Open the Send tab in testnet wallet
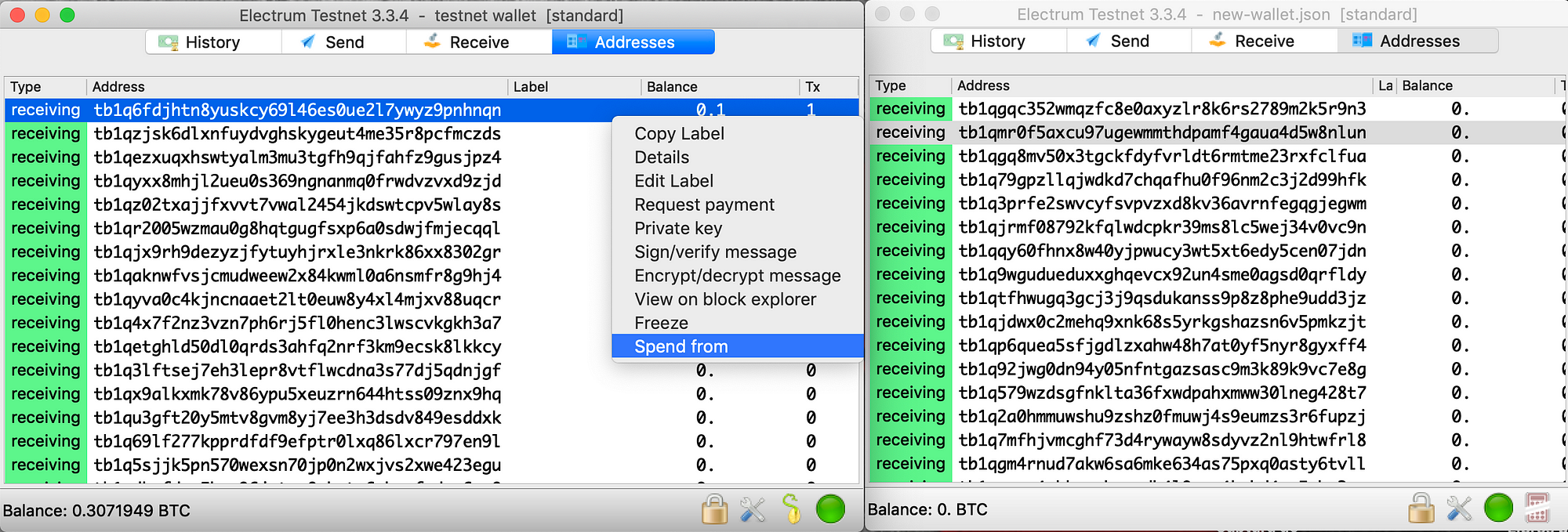The width and height of the screenshot is (1568, 532). pyautogui.click(x=343, y=42)
